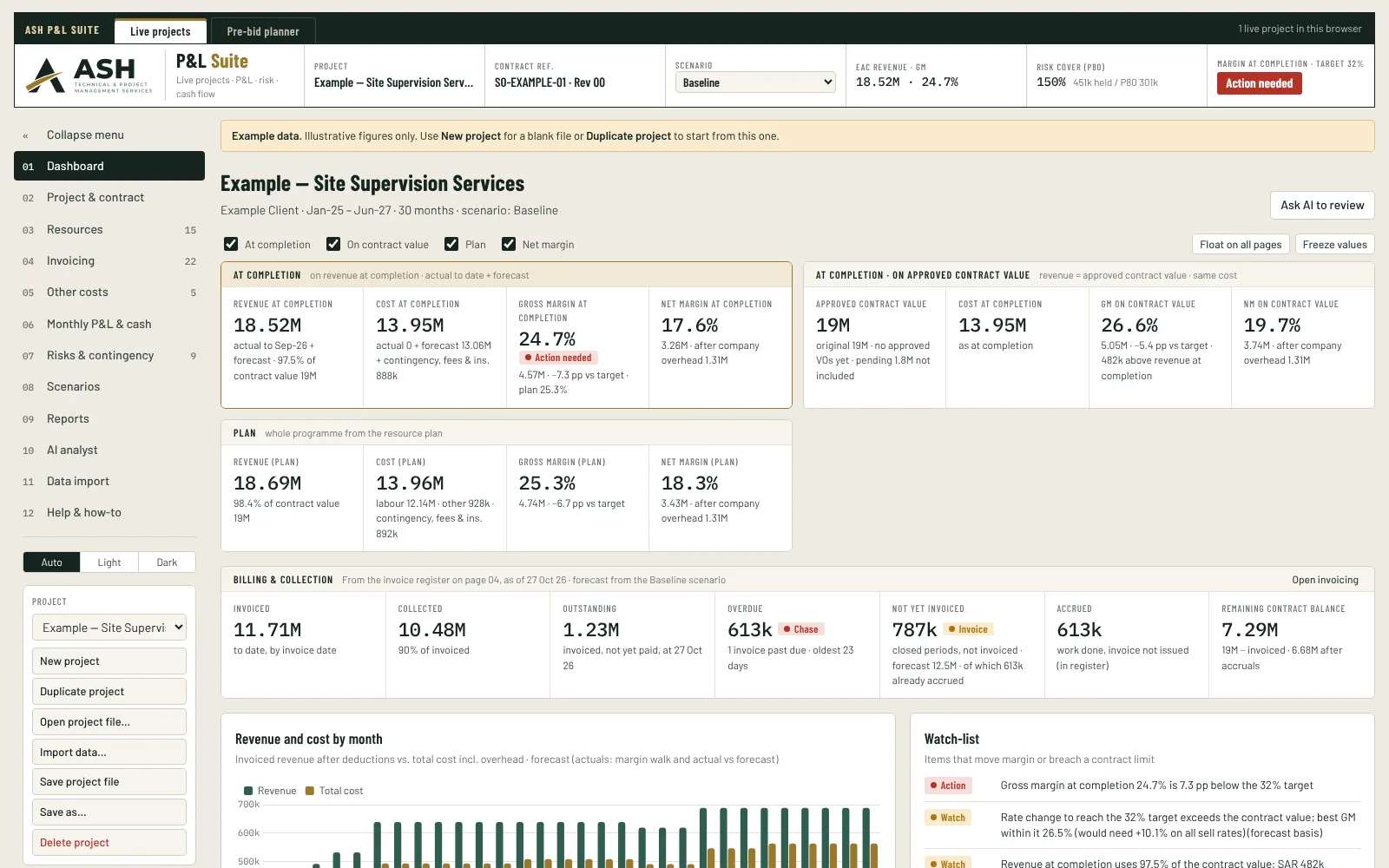Disable the Net margin checkbox
The width and height of the screenshot is (1389, 868).
509,244
